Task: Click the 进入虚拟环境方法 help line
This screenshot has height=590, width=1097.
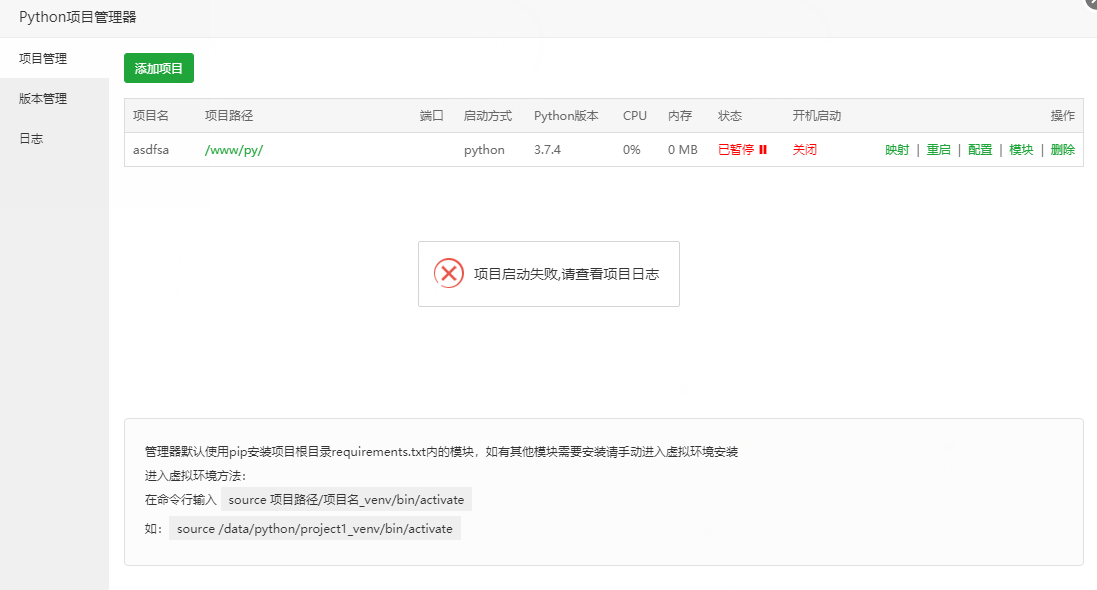Action: pos(195,476)
